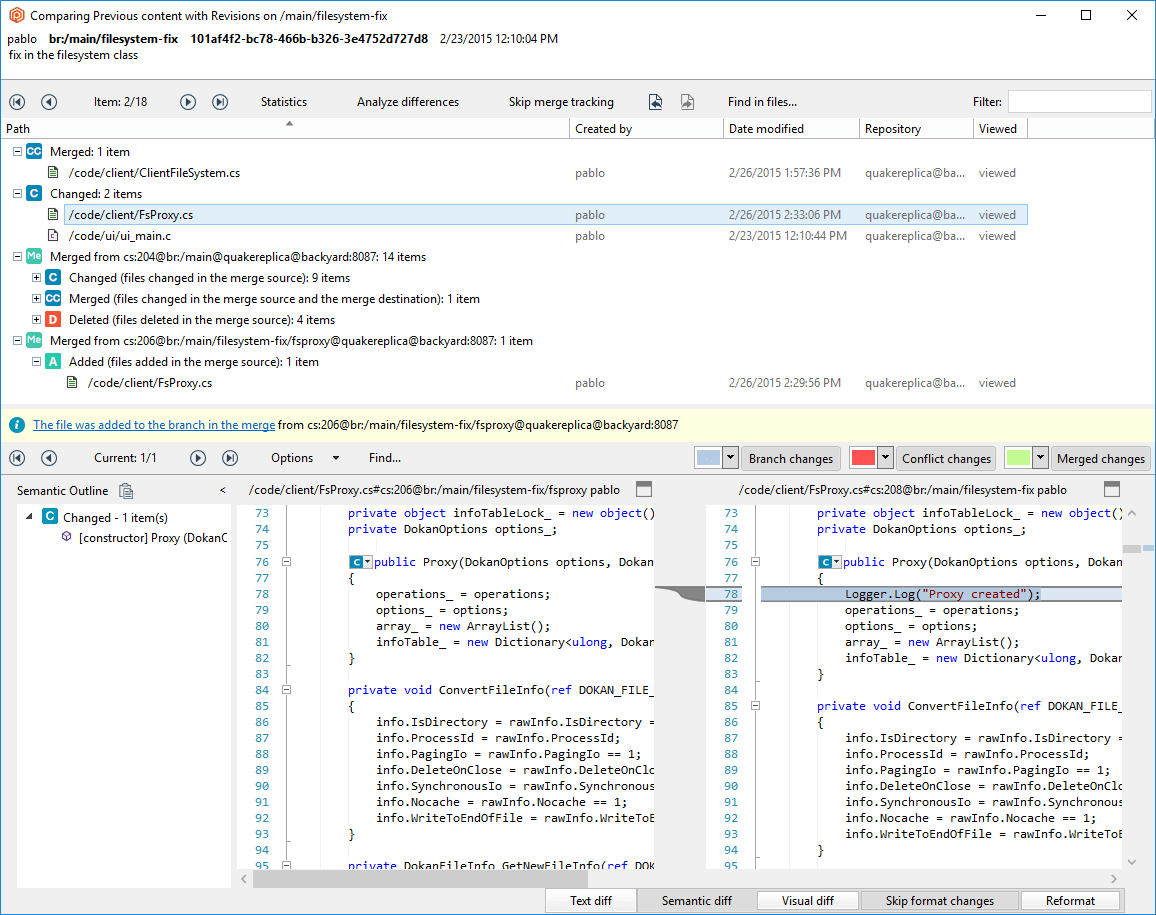This screenshot has height=915, width=1156.
Task: Open Statistics
Action: (x=284, y=102)
